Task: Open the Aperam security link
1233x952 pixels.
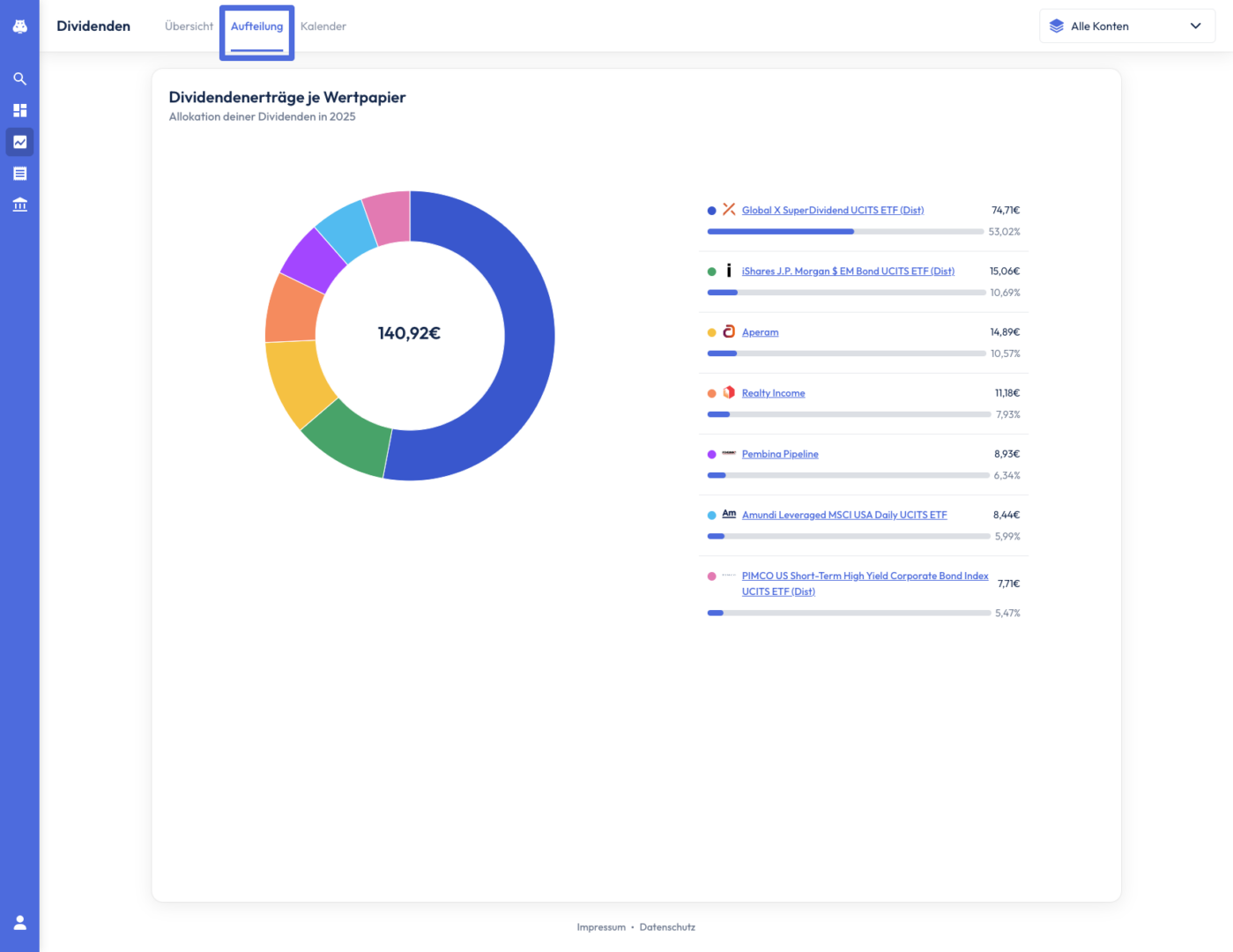Action: coord(760,332)
